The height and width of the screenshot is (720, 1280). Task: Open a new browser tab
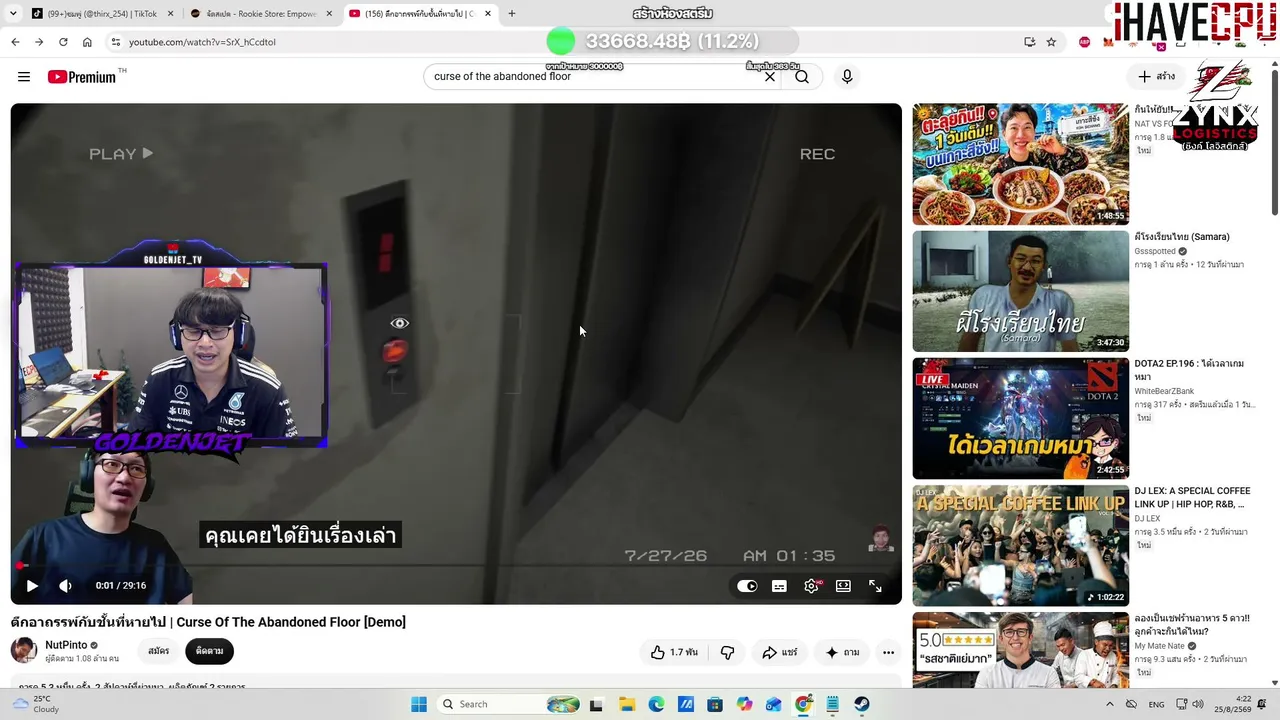512,14
